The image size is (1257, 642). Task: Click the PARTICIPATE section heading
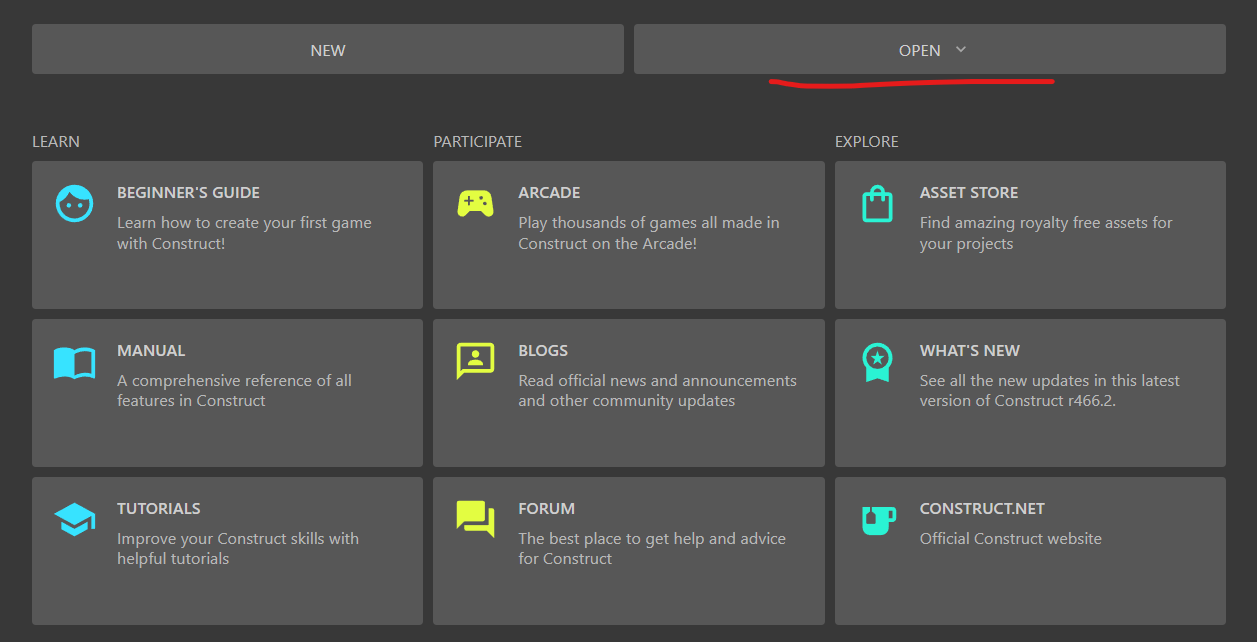click(x=478, y=142)
